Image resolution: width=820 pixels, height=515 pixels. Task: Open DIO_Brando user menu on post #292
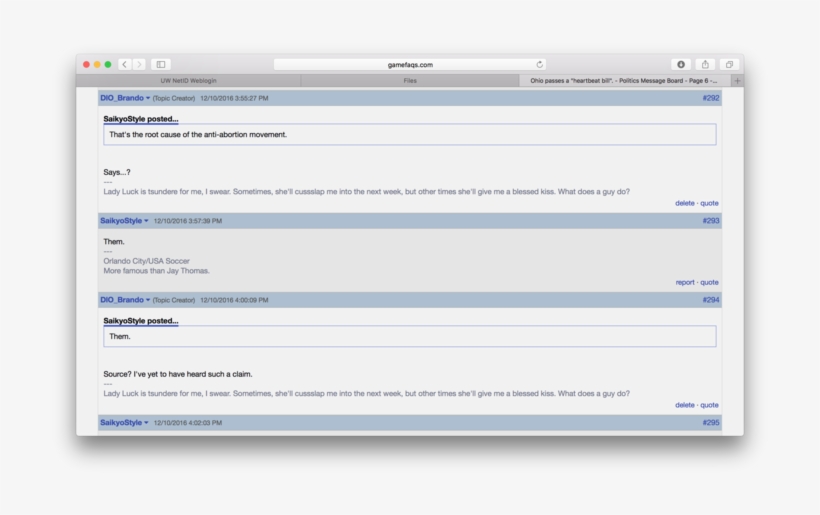coord(125,98)
